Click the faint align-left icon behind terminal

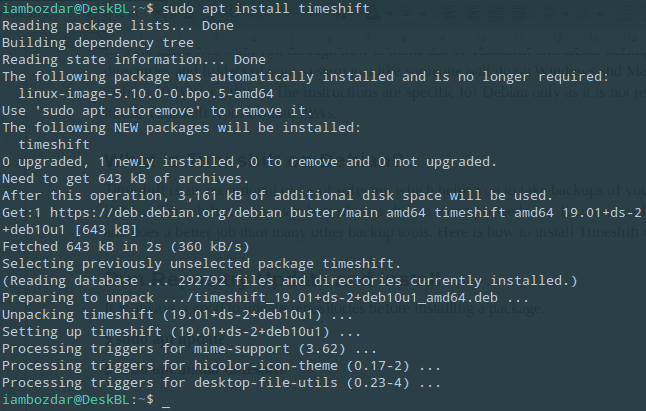pyautogui.click(x=450, y=12)
